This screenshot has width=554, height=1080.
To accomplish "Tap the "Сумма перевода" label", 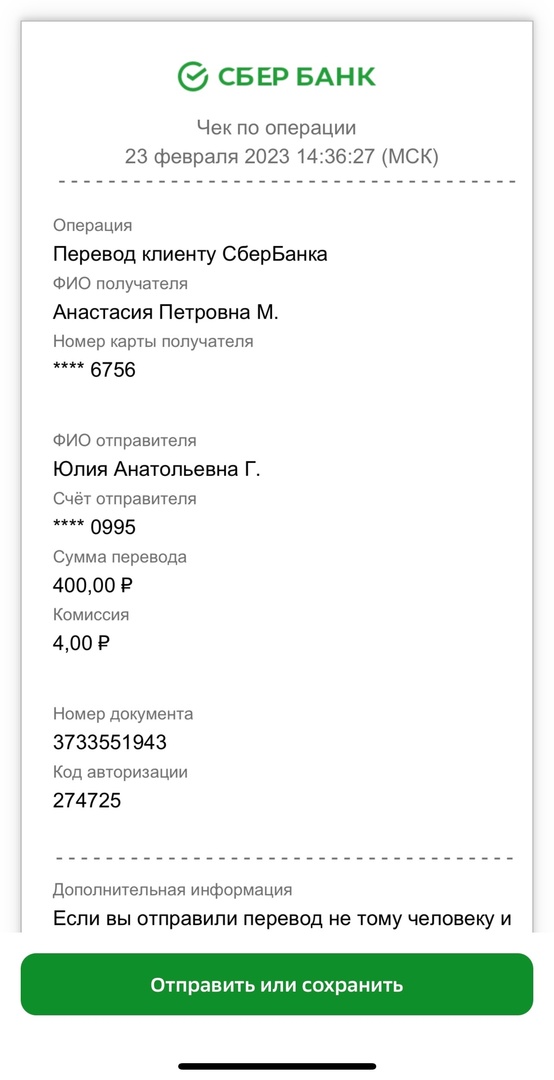I will click(119, 557).
